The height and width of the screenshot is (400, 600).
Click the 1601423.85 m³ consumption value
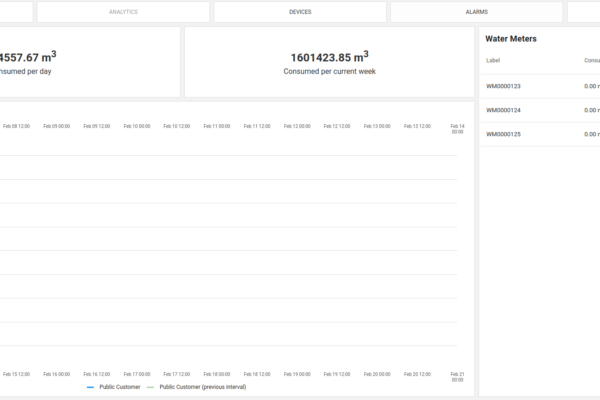tap(329, 57)
